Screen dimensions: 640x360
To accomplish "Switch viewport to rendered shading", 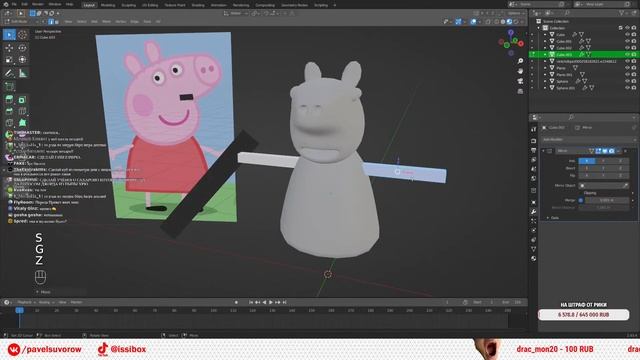I will 516,22.
